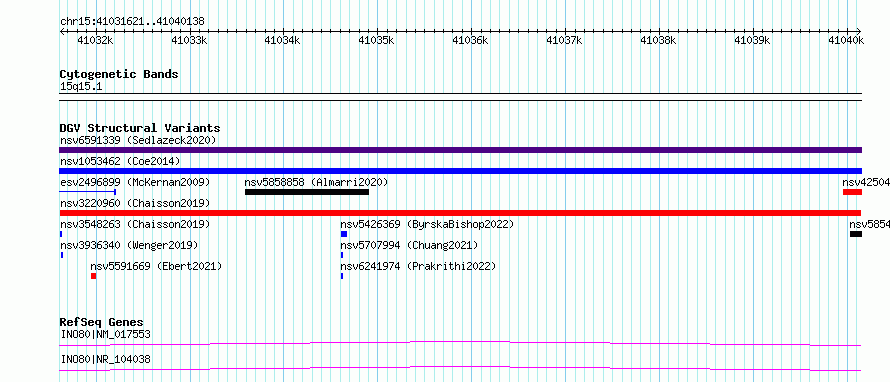890x382 pixels.
Task: Click the nsv6241974 (Prakrithi2022) blue marker
Action: [x=342, y=276]
